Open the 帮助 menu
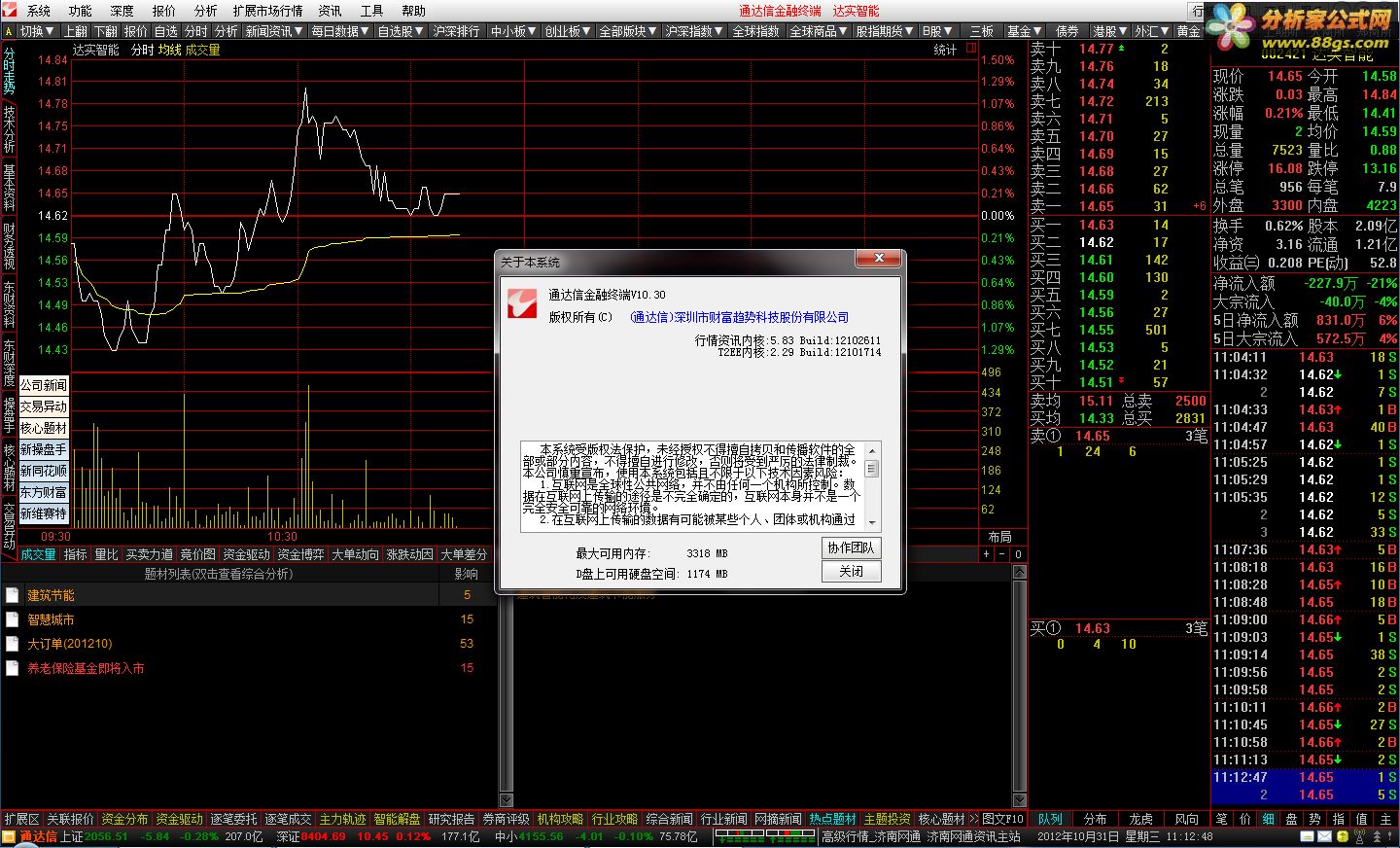Image resolution: width=1400 pixels, height=848 pixels. pyautogui.click(x=413, y=11)
